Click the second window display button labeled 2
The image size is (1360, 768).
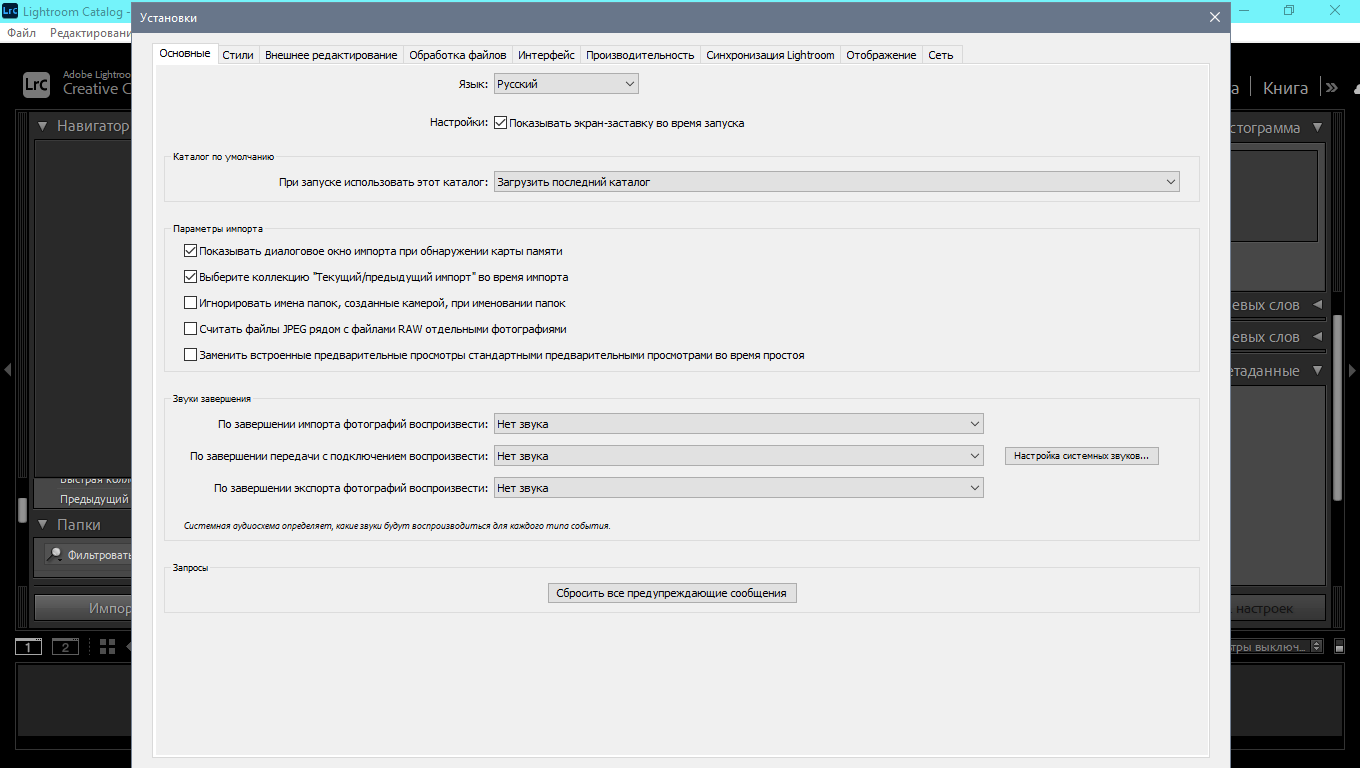click(x=65, y=647)
